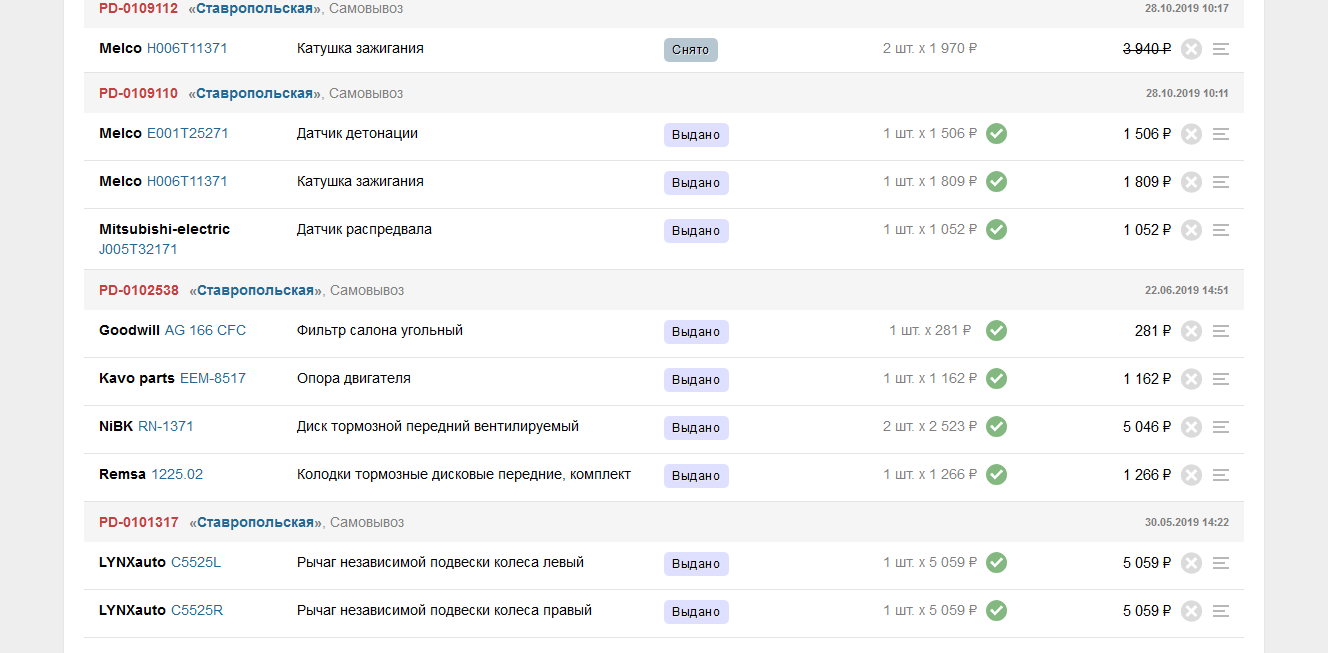Click the quantity 2 шт. x 2 523 ₽
The width and height of the screenshot is (1328, 653).
coord(930,426)
